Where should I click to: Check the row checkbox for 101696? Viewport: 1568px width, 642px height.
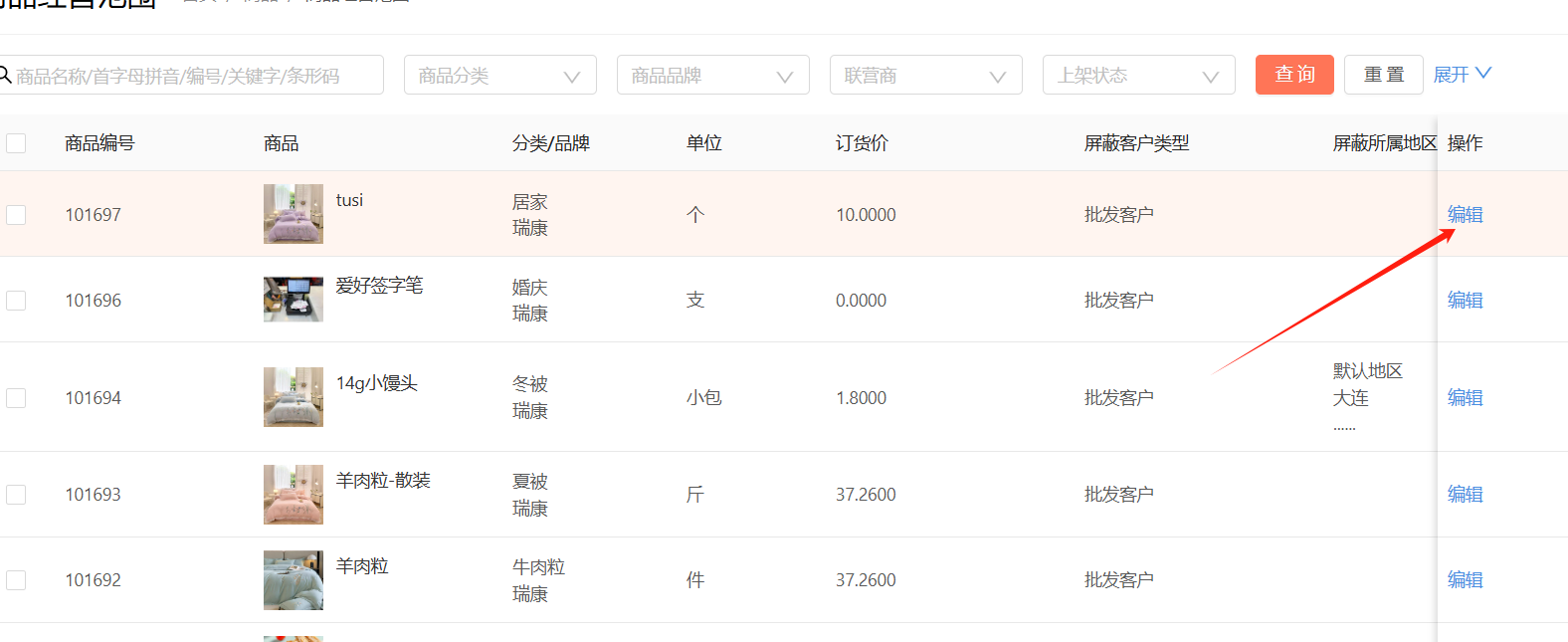(16, 301)
